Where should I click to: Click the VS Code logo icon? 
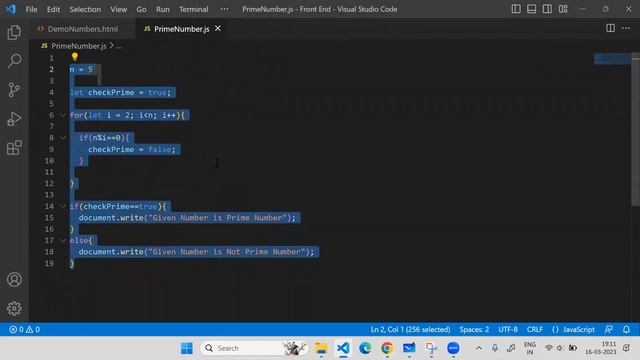click(11, 9)
